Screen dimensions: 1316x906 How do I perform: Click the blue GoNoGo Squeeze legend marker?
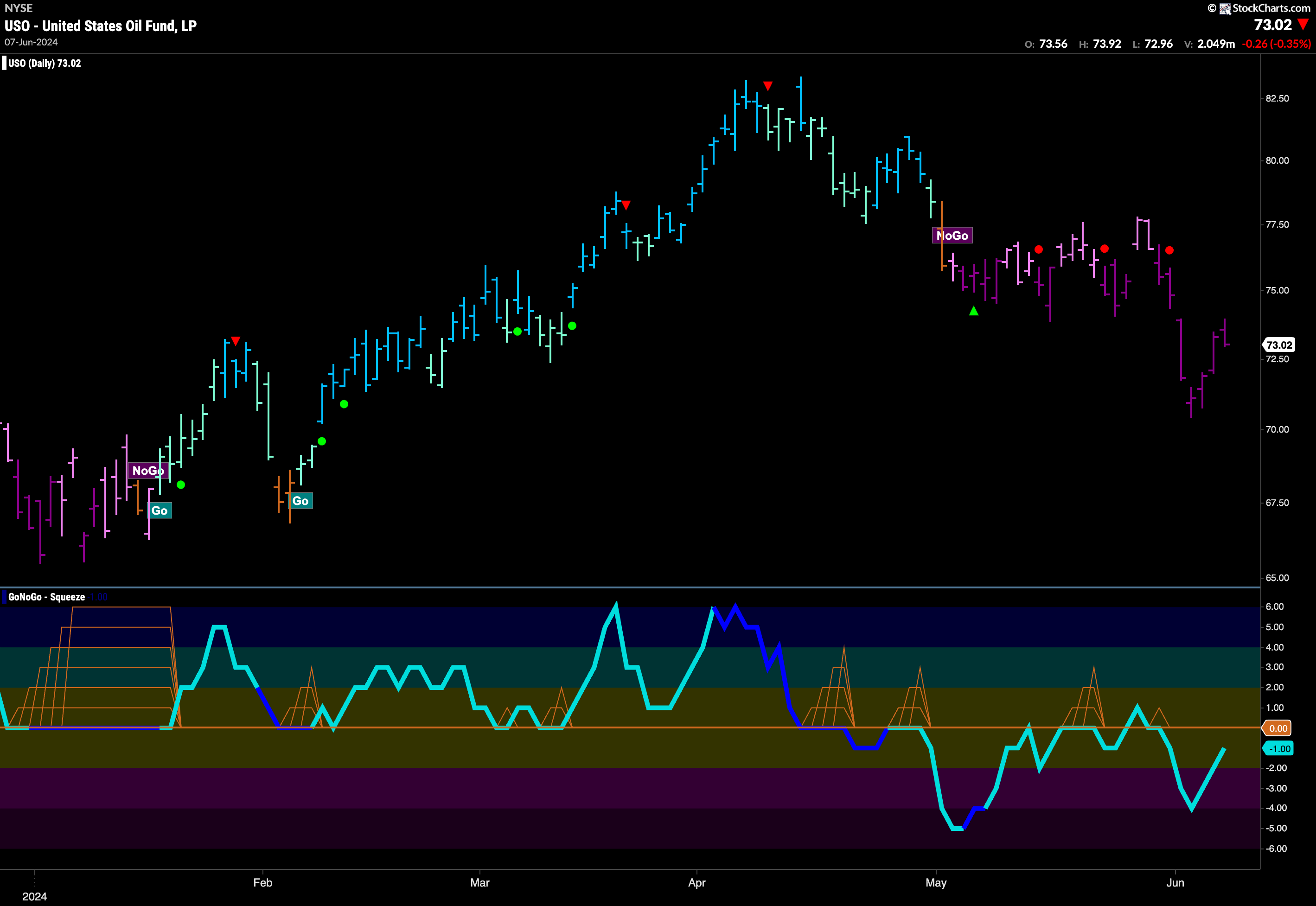coord(4,597)
